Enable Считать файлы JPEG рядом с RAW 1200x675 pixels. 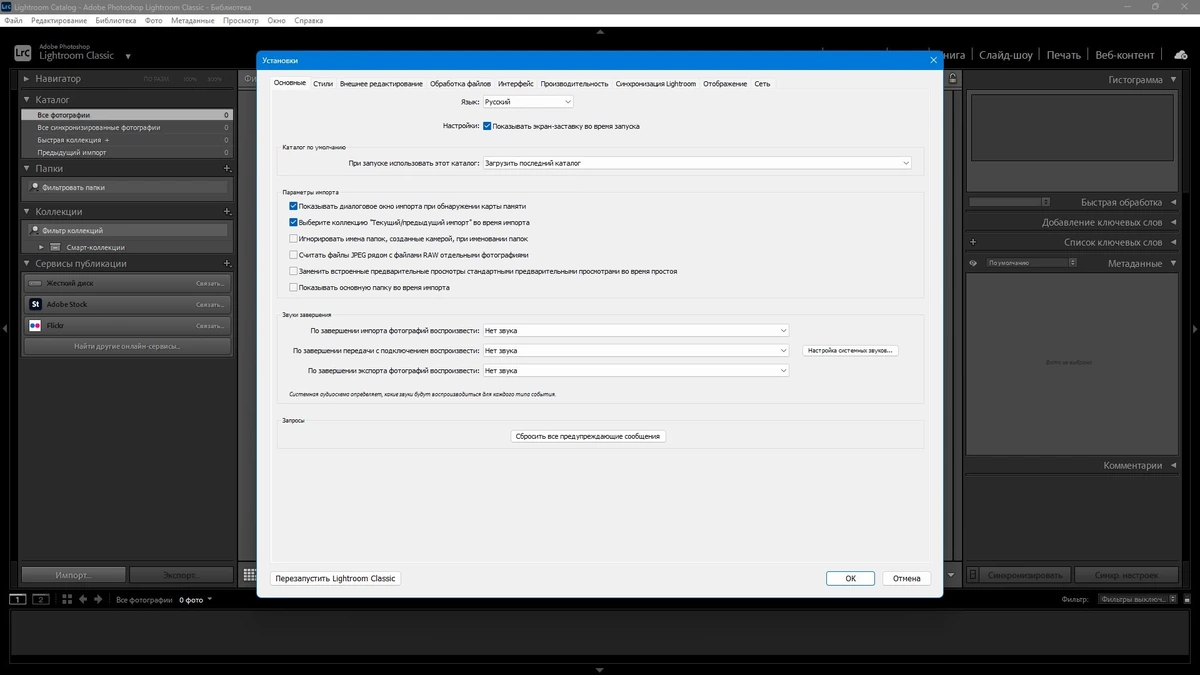[293, 255]
